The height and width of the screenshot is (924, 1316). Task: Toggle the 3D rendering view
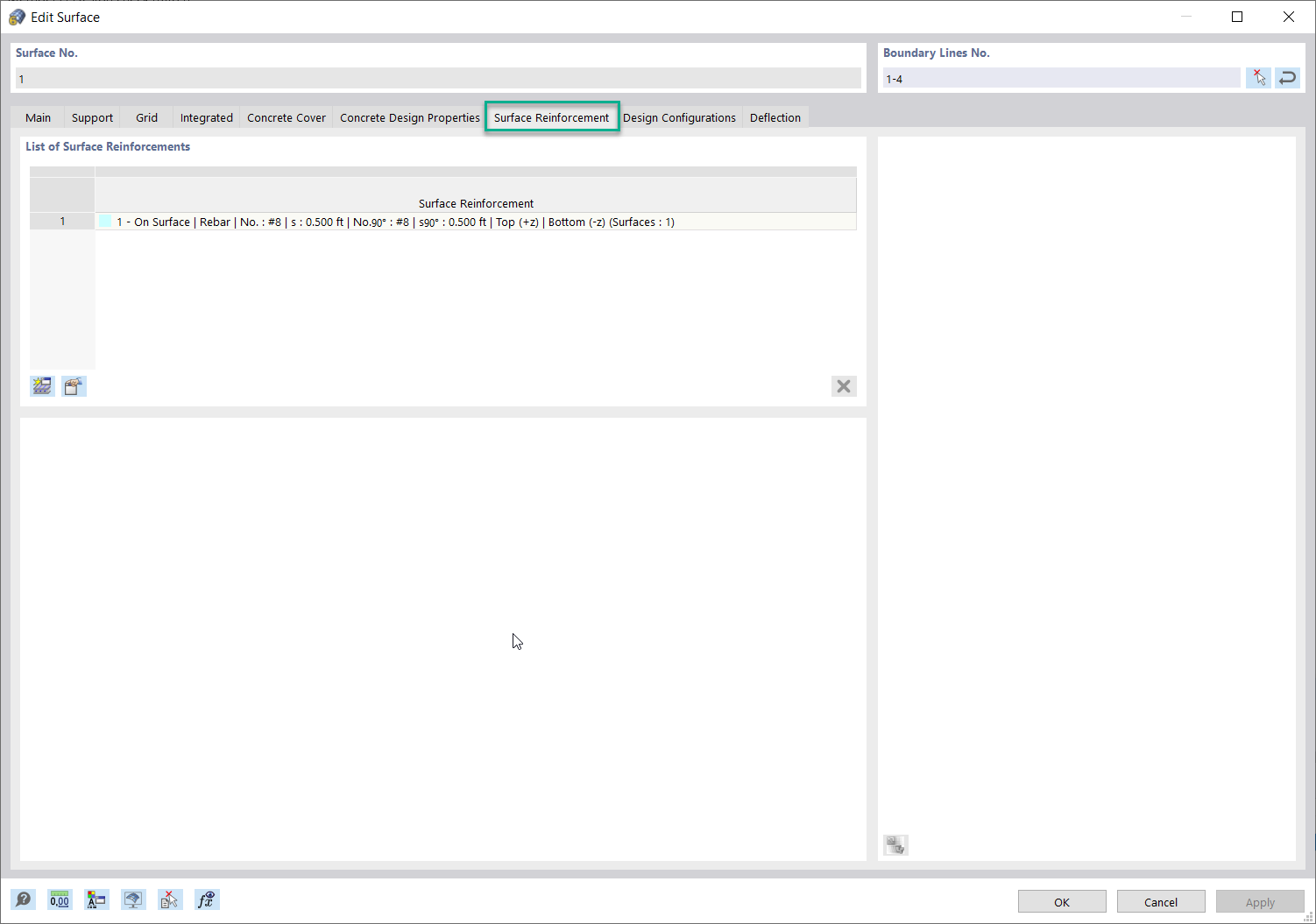[x=133, y=899]
